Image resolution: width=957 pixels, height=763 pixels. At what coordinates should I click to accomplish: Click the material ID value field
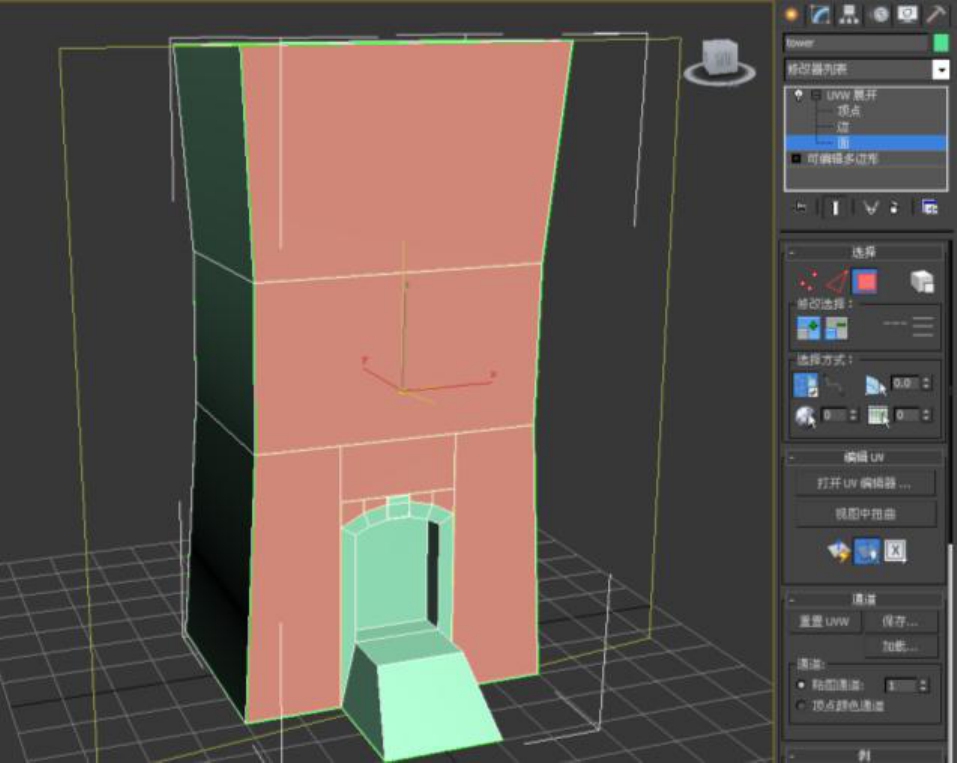(x=834, y=415)
